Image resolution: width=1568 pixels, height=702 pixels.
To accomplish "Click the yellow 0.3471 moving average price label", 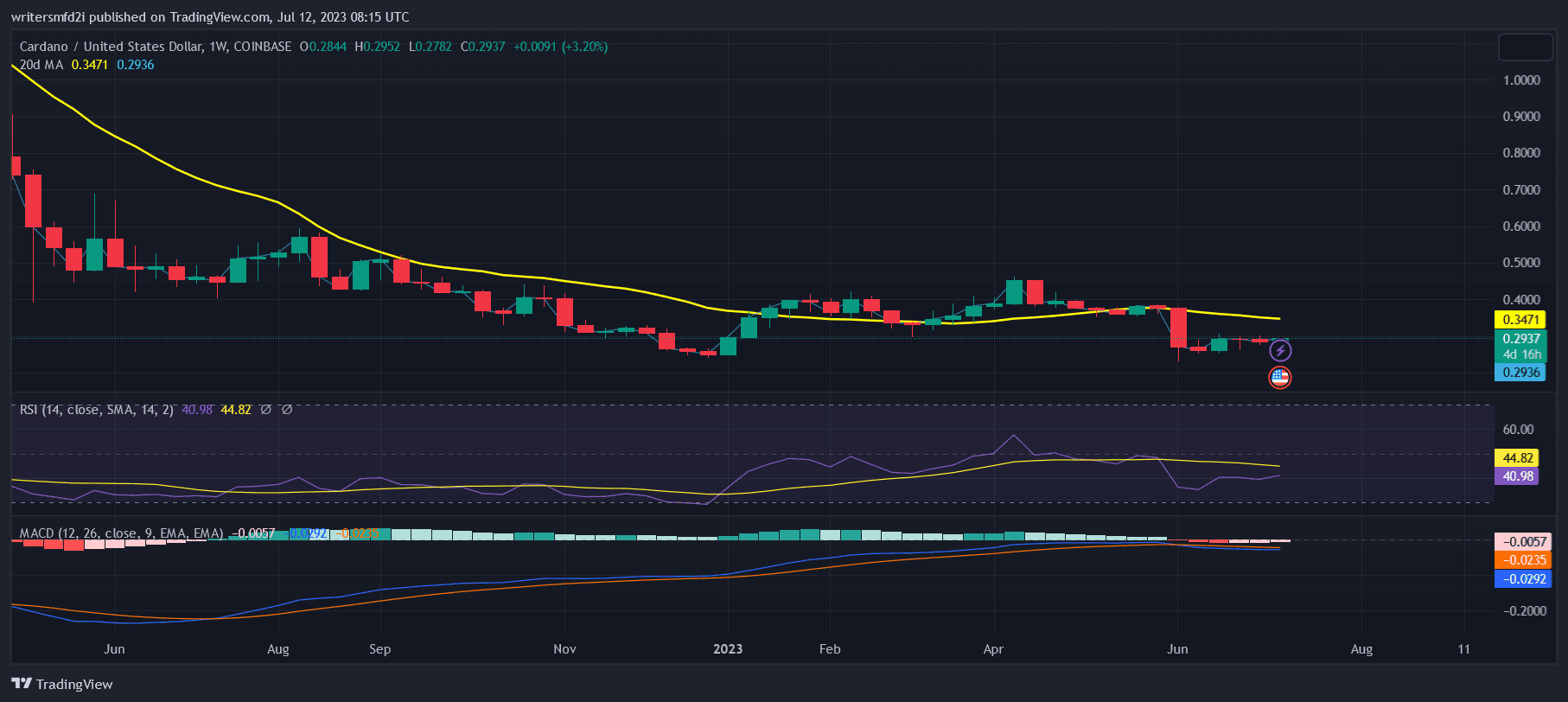I will coord(1520,320).
